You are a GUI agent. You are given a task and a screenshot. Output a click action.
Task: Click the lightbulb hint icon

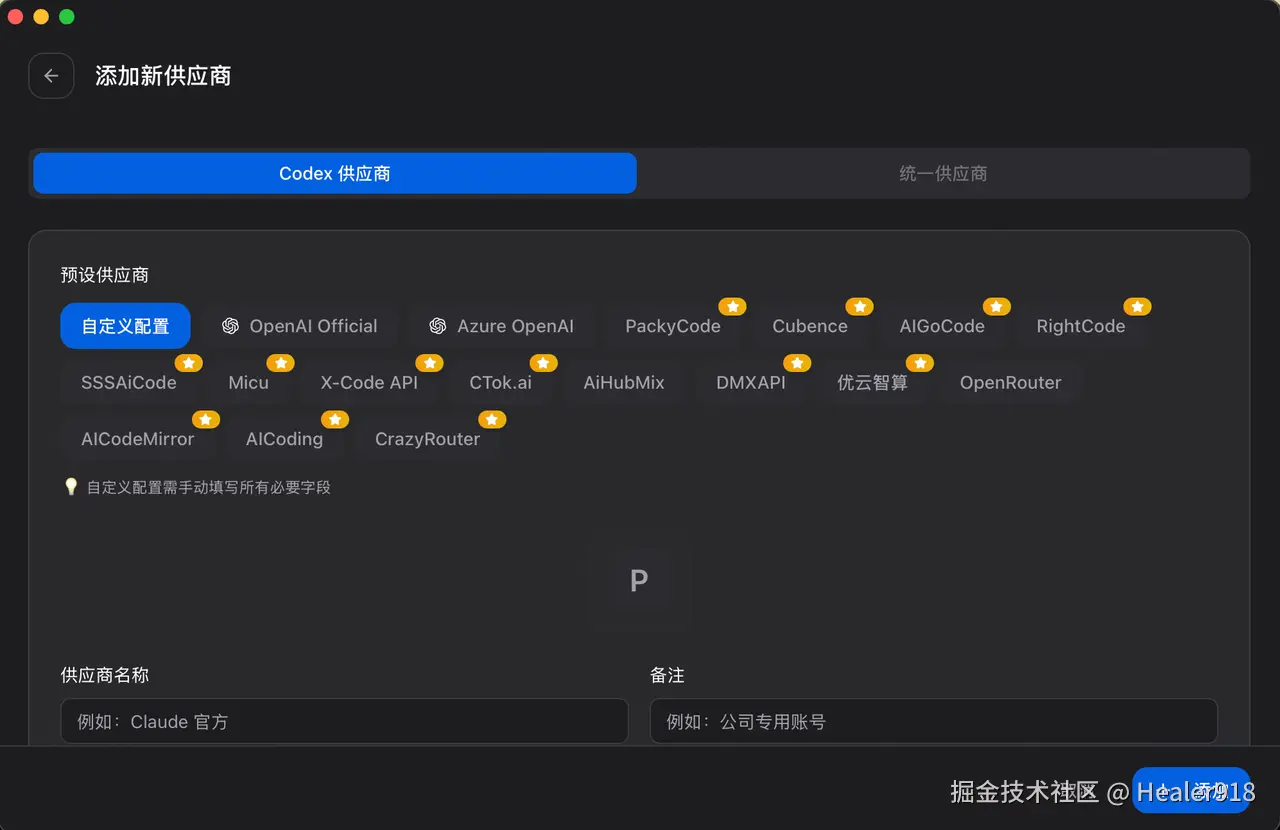coord(71,487)
